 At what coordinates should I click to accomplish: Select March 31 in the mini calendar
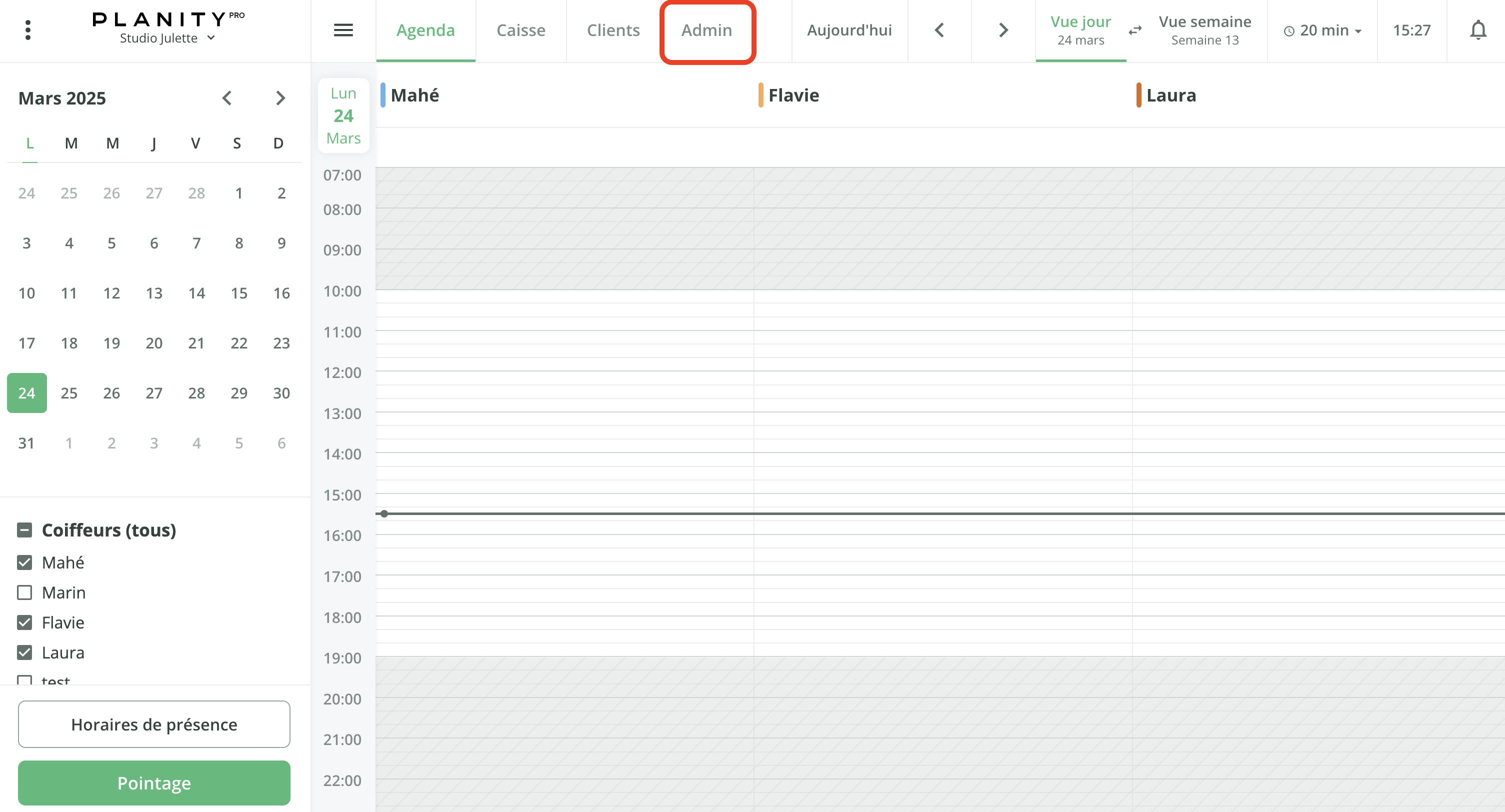coord(26,443)
